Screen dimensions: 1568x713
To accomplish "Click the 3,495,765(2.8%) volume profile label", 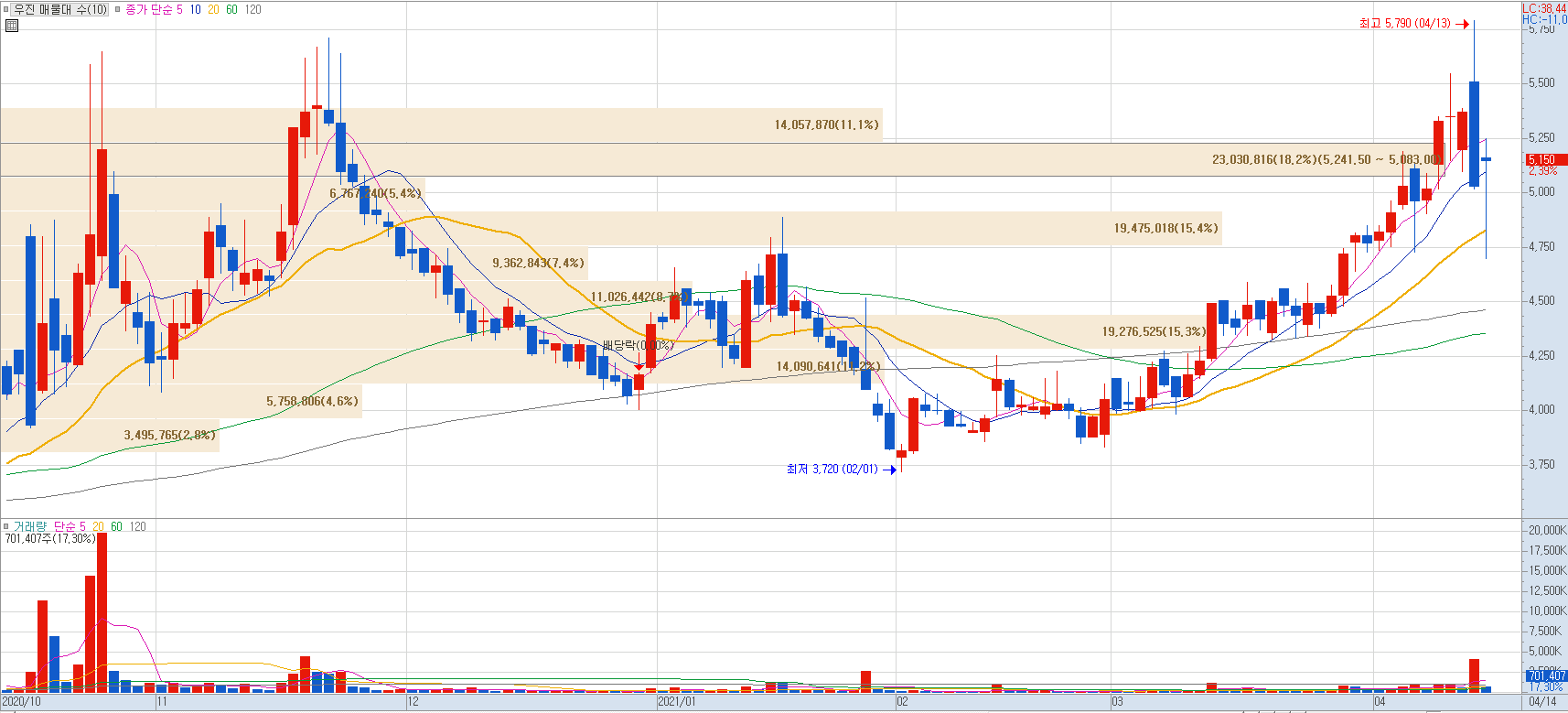I will tap(170, 435).
